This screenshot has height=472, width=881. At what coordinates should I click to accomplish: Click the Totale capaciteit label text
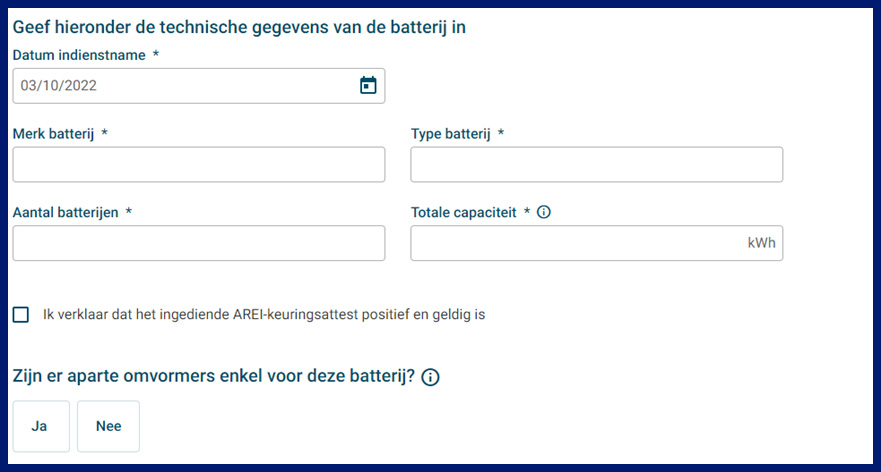click(x=464, y=212)
